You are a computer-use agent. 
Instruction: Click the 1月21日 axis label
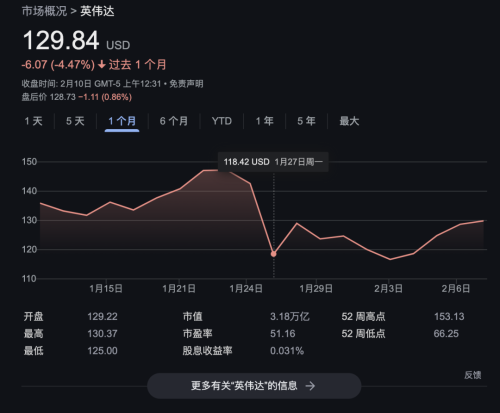pos(179,288)
